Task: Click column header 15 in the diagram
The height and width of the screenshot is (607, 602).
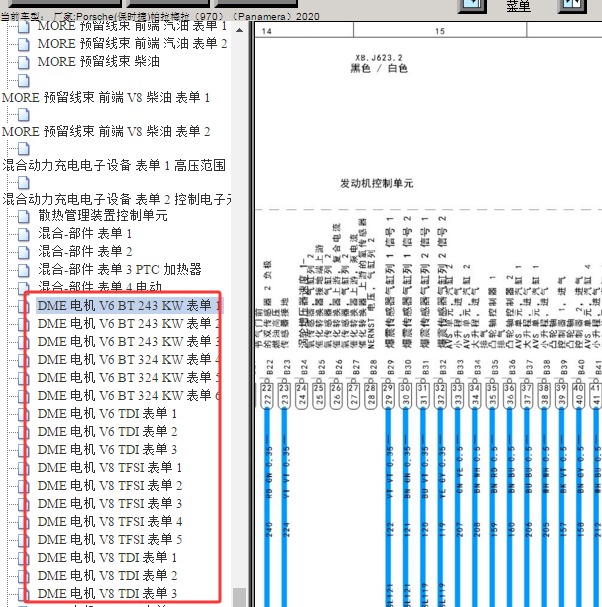Action: coord(440,31)
